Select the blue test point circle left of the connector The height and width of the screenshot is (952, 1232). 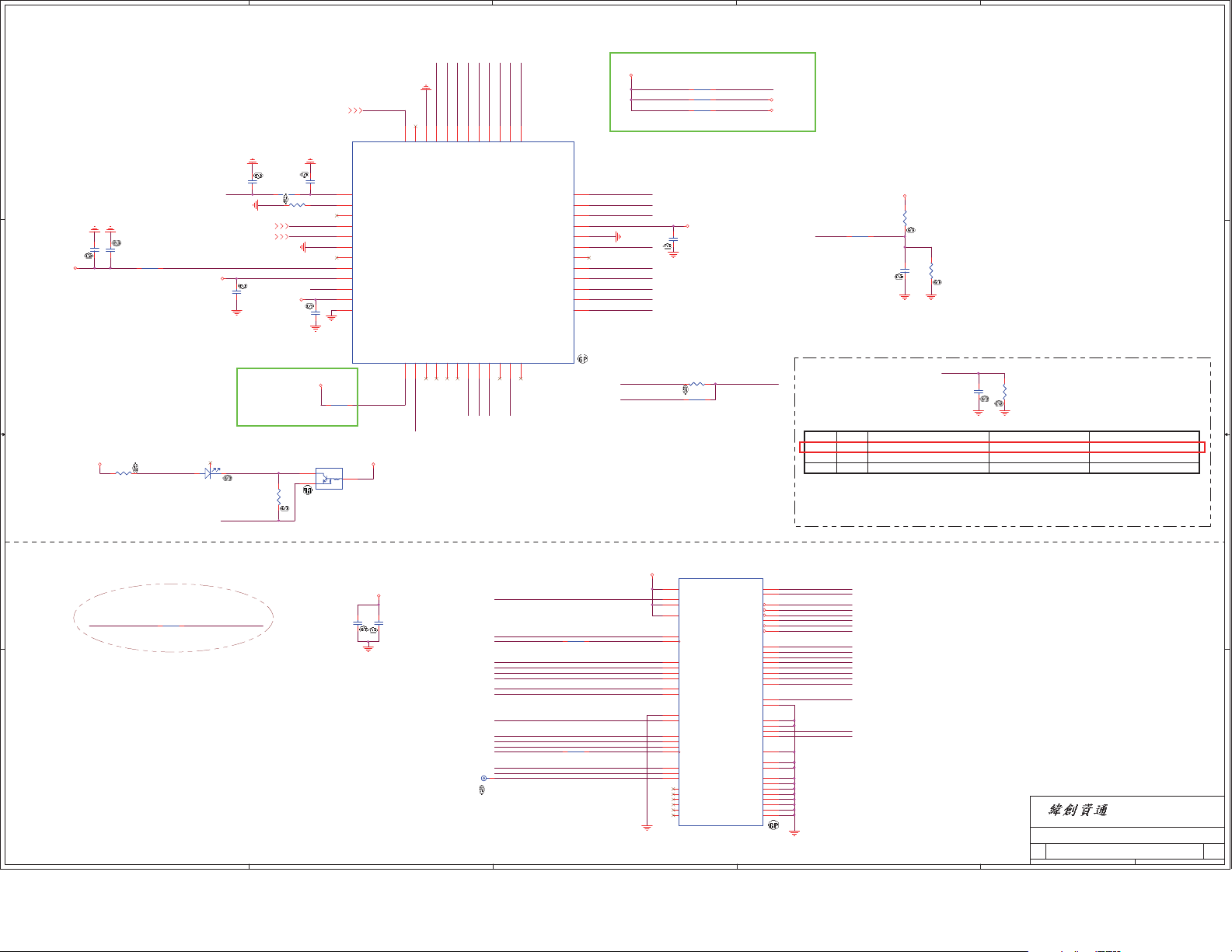coord(483,778)
